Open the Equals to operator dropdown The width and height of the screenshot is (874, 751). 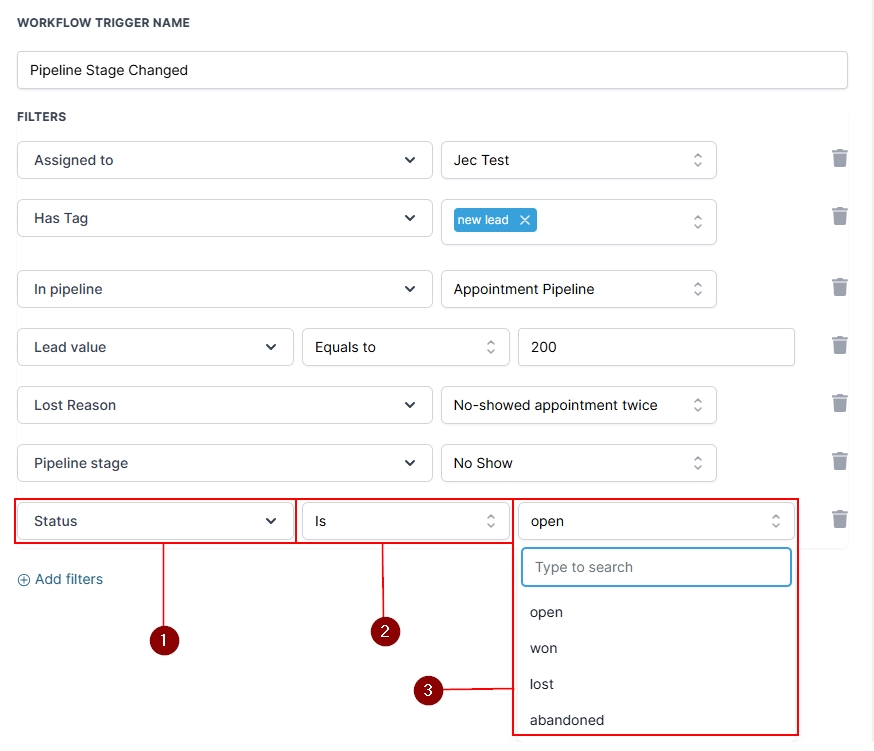tap(405, 347)
